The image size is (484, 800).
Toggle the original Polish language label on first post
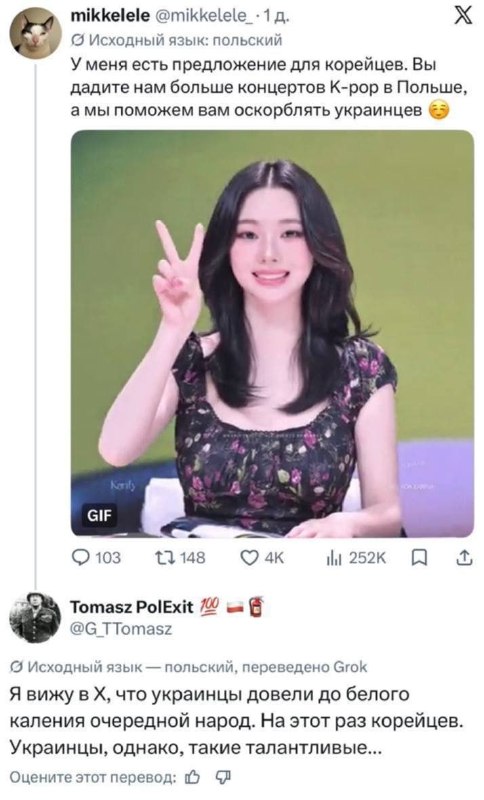[x=176, y=40]
